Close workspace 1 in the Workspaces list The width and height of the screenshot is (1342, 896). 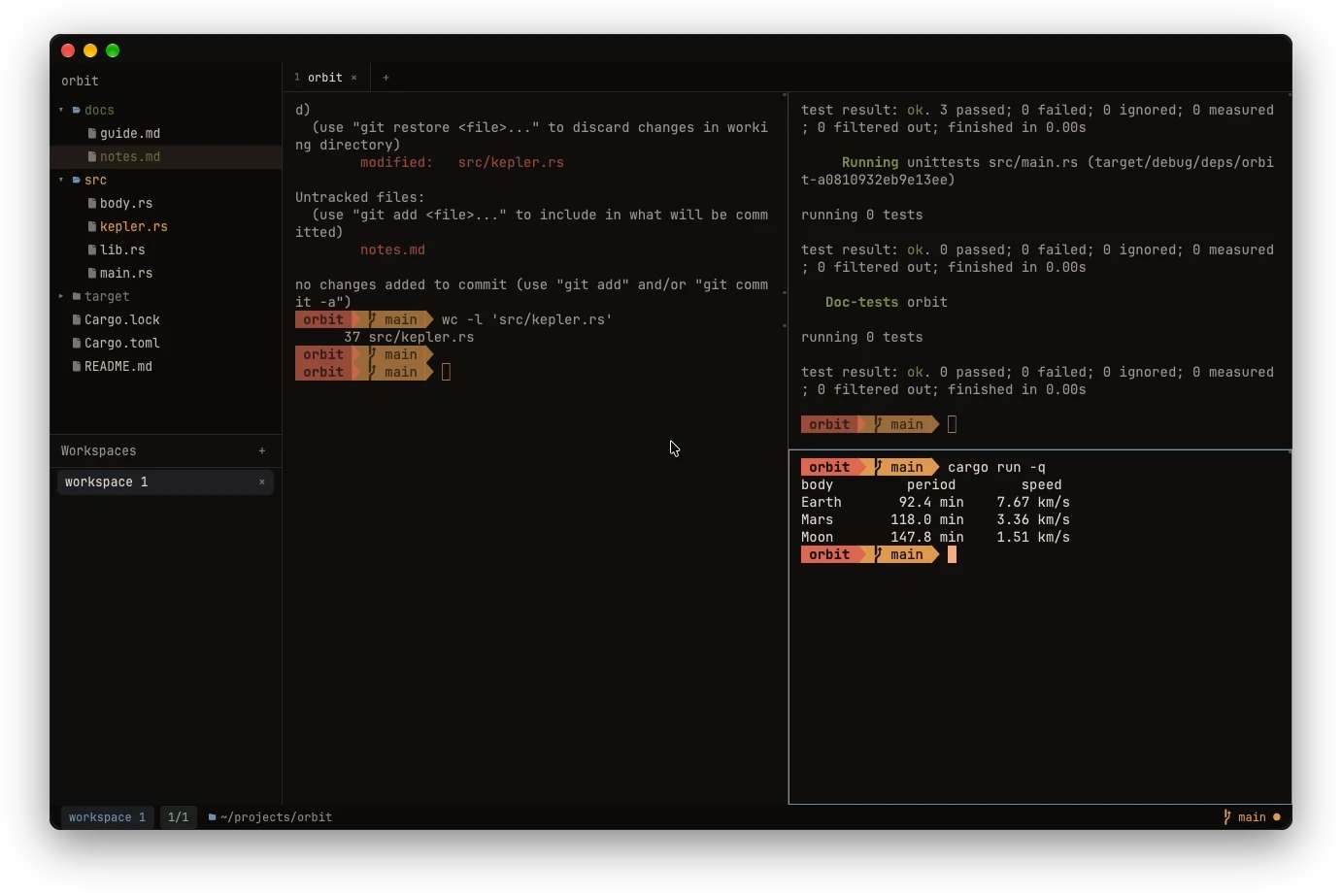[x=261, y=481]
